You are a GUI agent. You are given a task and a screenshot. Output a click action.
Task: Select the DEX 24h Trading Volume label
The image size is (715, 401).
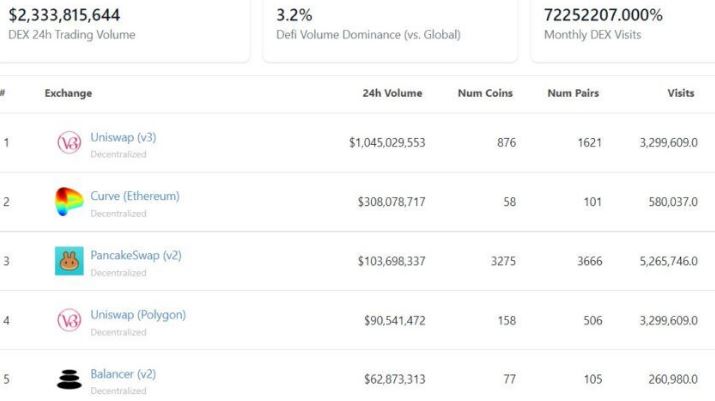72,35
